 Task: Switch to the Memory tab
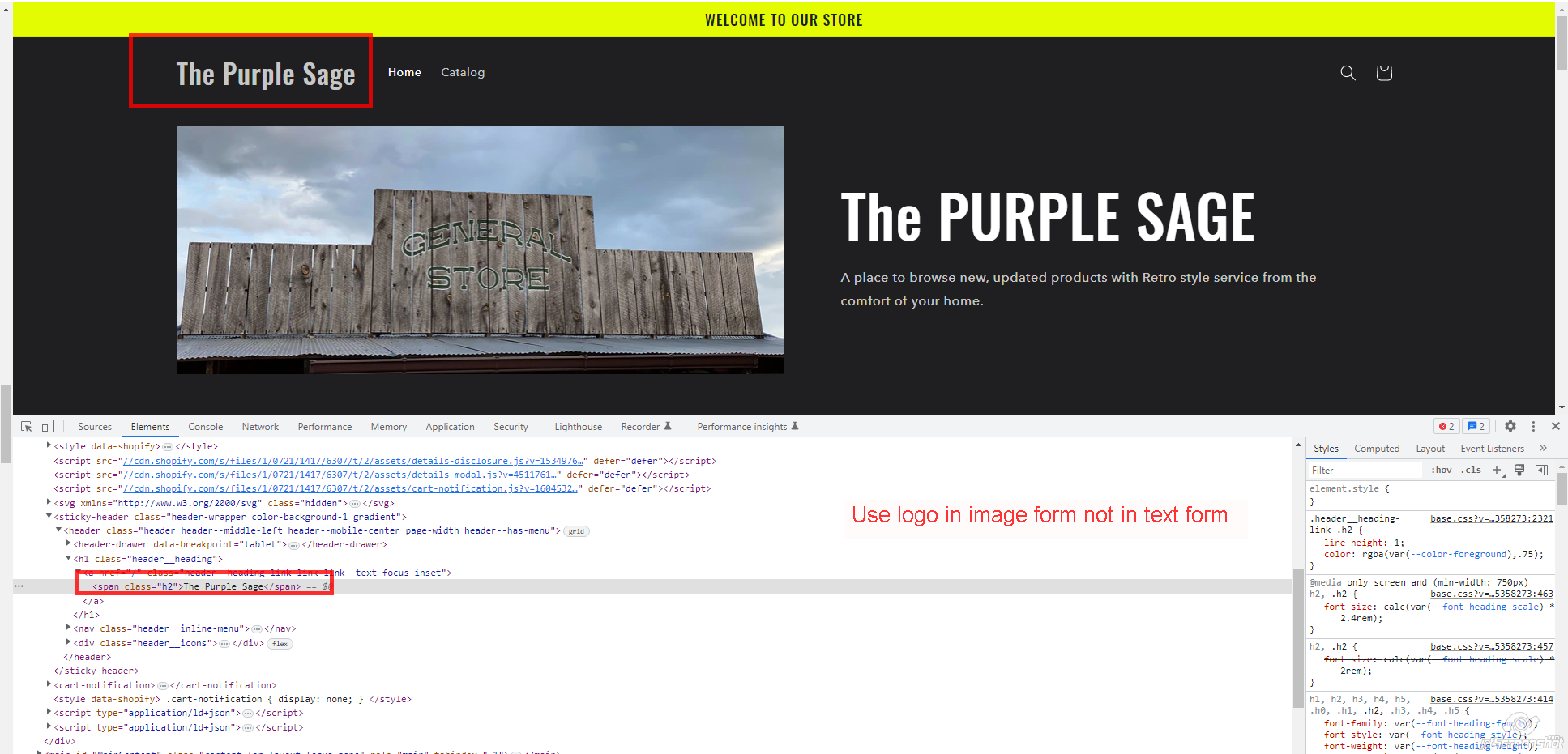coord(389,427)
